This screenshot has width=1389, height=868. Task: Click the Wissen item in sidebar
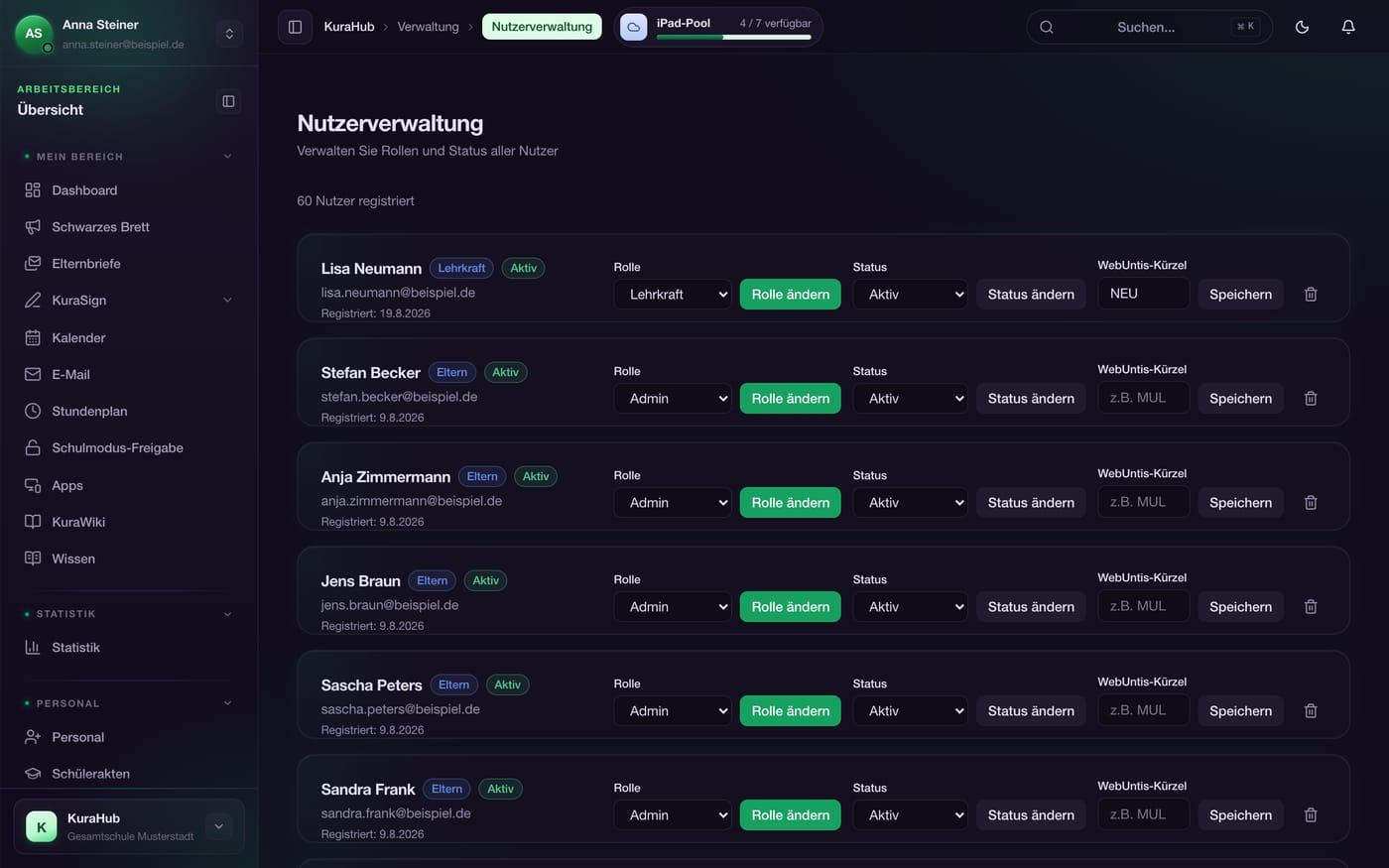129,558
